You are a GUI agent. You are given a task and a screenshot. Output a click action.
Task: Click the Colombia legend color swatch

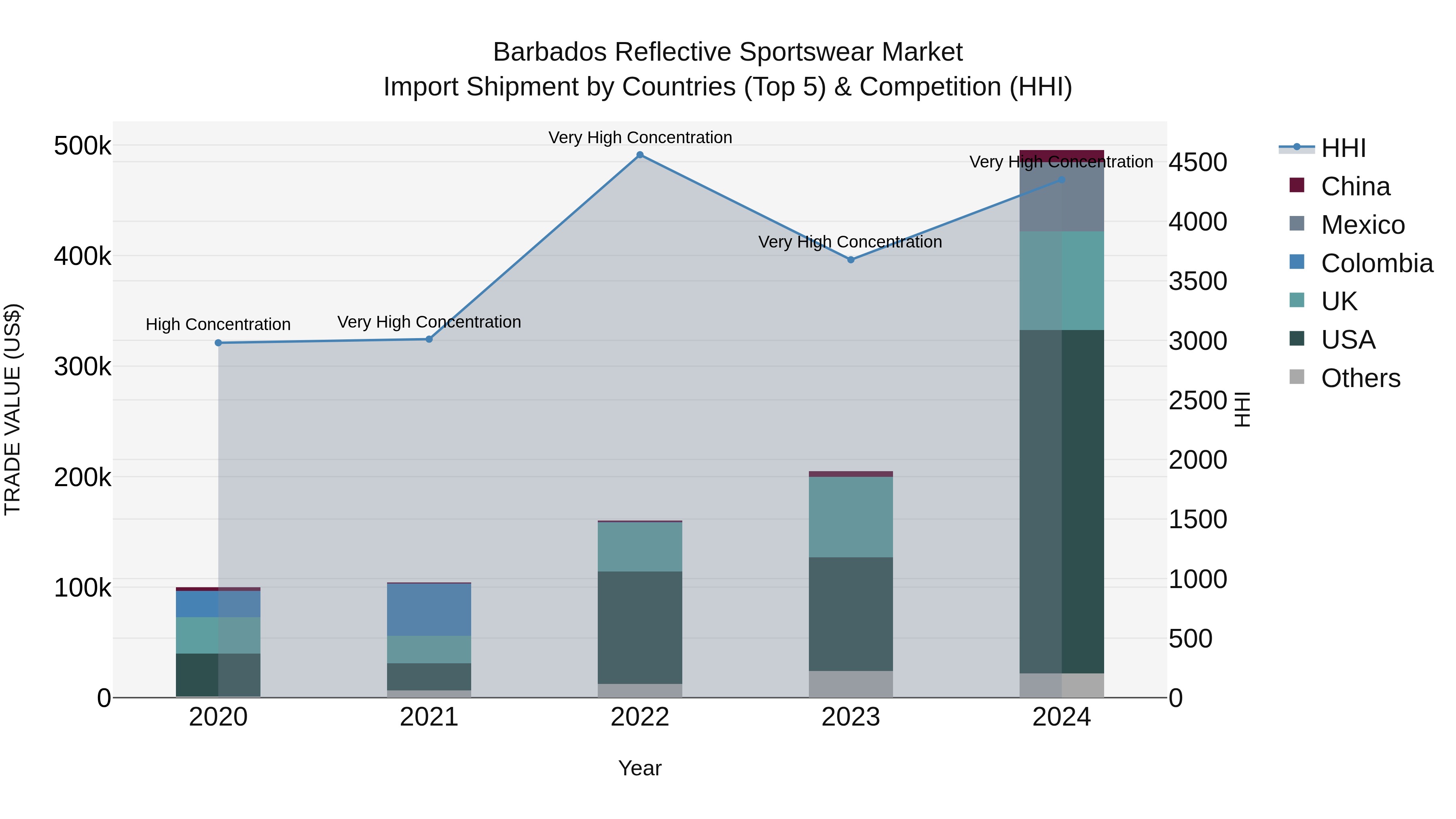click(1297, 262)
